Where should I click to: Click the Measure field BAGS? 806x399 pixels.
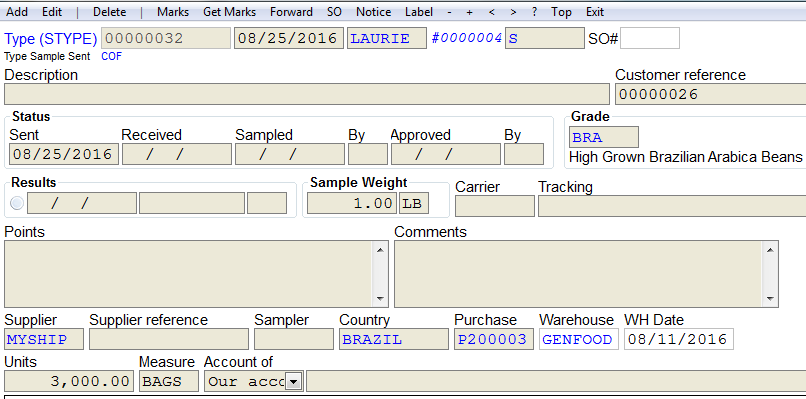tap(169, 382)
